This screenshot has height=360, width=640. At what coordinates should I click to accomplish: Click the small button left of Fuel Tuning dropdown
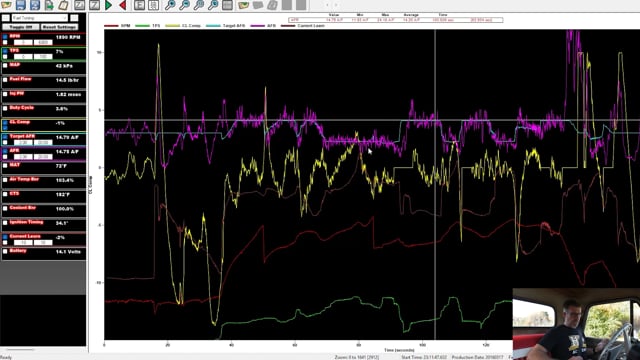tap(6, 18)
